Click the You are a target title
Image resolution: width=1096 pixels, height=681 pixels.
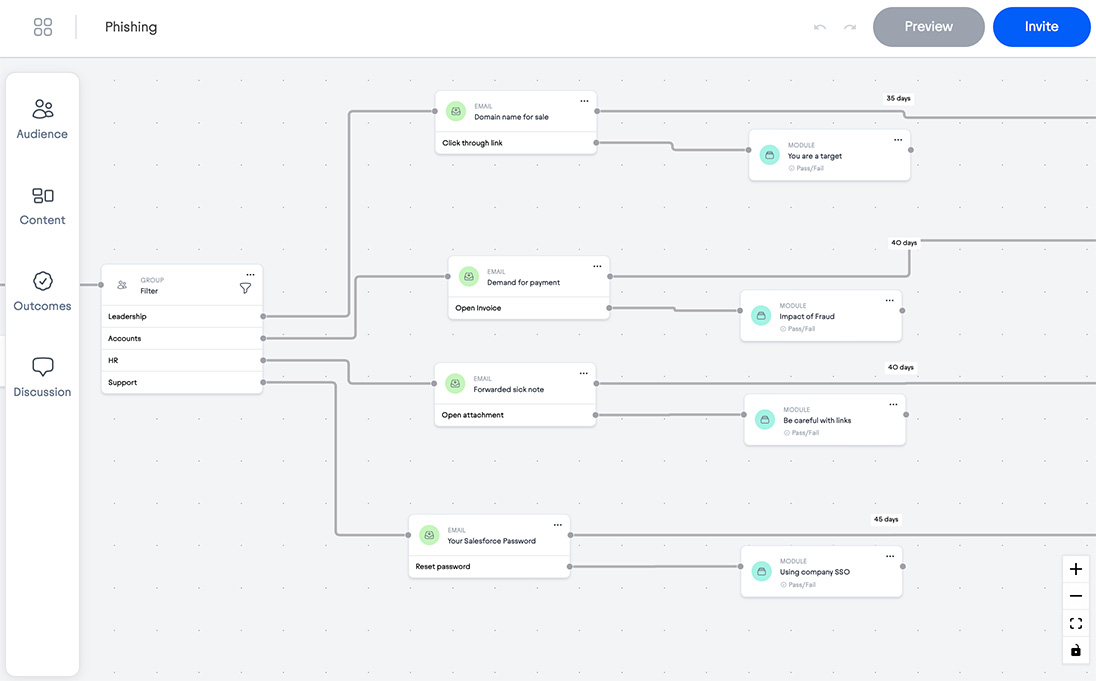(x=814, y=156)
